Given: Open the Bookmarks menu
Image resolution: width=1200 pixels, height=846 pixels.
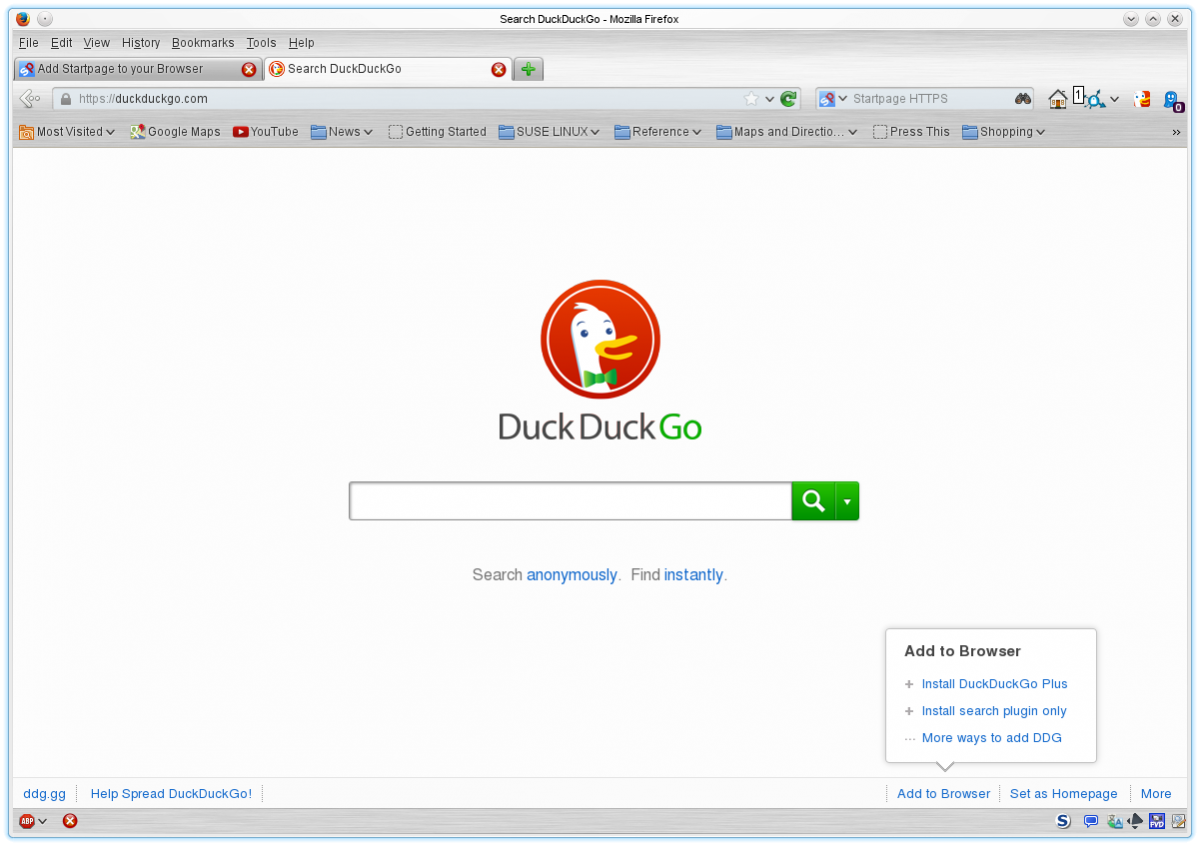Looking at the screenshot, I should (x=203, y=43).
